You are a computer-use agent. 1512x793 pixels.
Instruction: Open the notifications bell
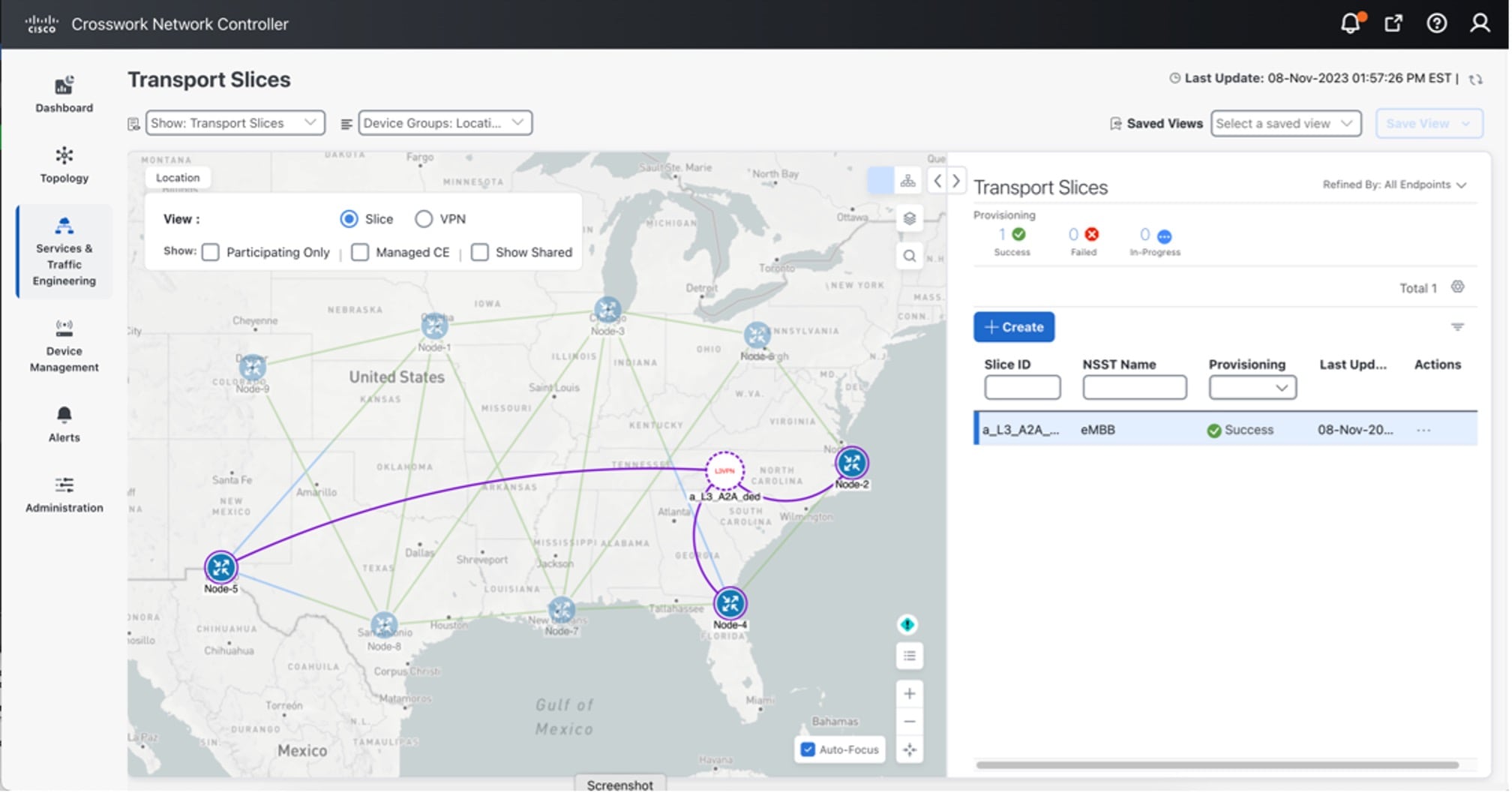tap(1350, 23)
